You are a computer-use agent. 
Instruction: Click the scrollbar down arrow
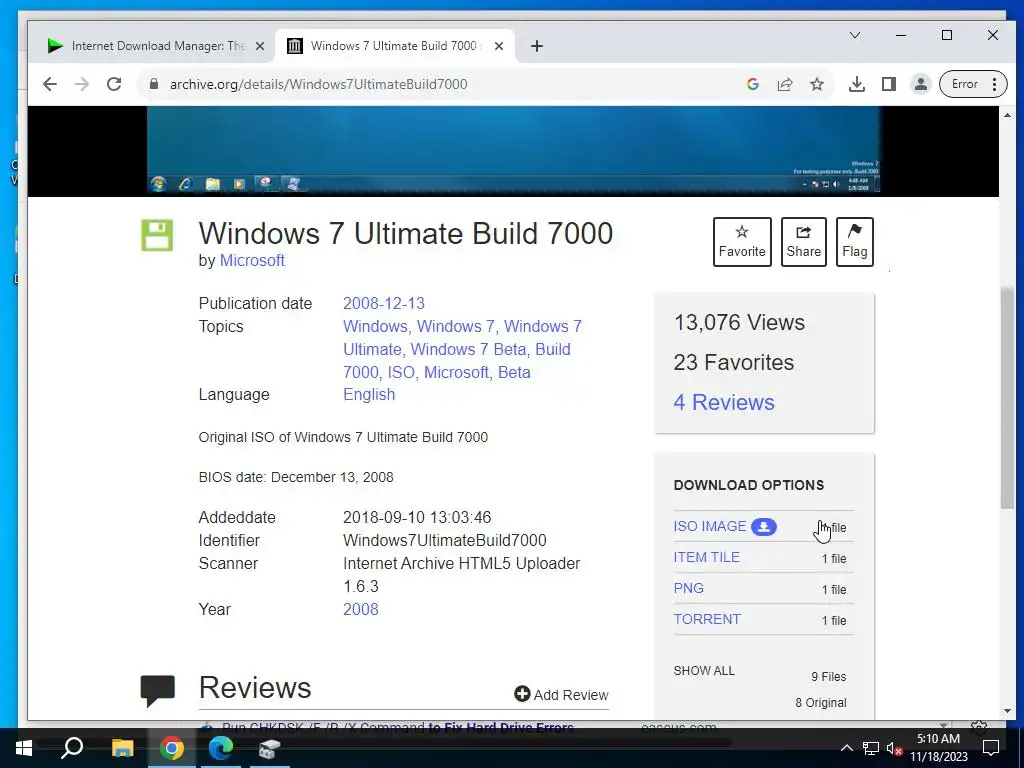pos(1007,711)
